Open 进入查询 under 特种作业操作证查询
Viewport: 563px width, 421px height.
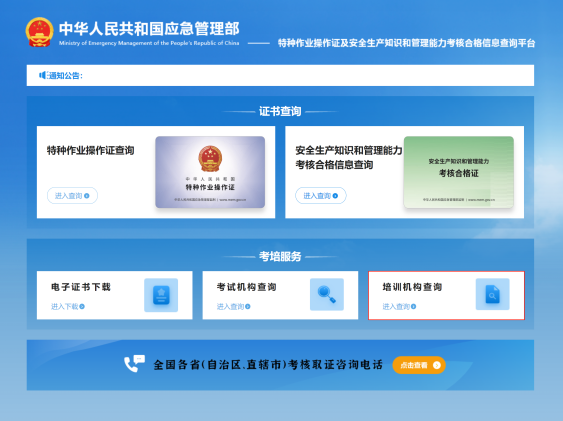(72, 196)
